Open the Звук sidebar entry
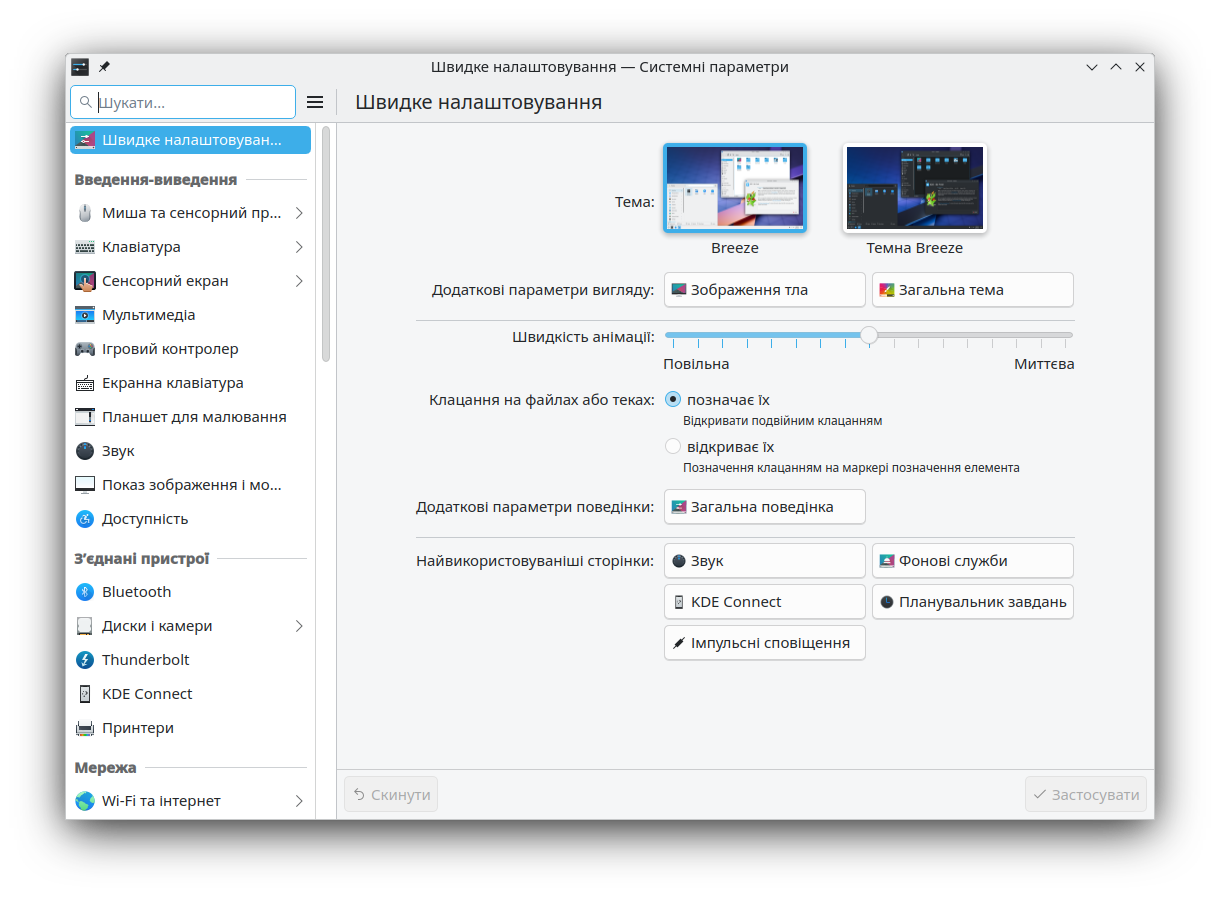Viewport: 1220px width, 897px height. 118,451
